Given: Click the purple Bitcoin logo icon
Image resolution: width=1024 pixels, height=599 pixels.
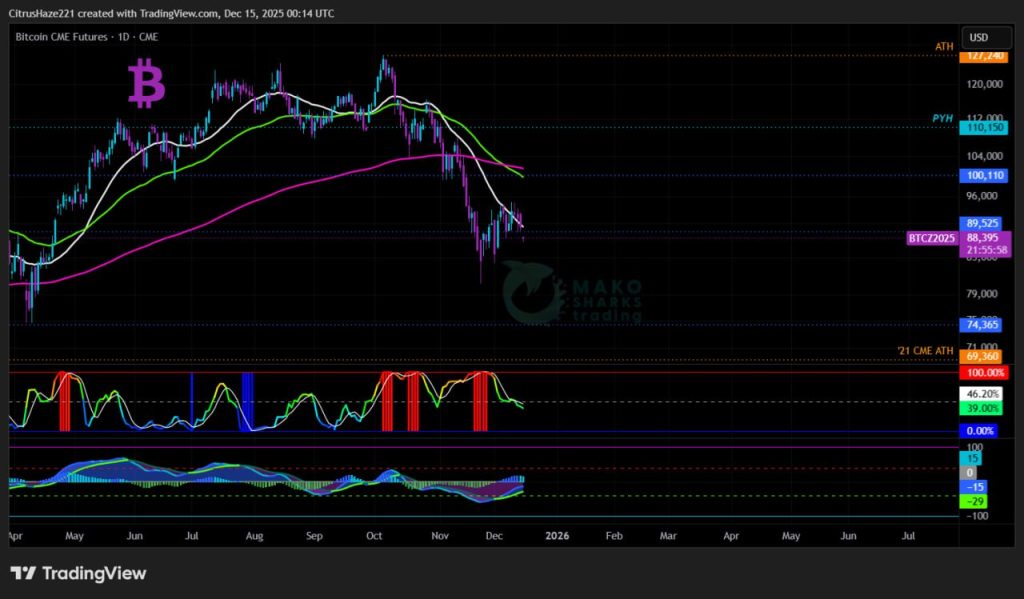Looking at the screenshot, I should click(x=147, y=84).
